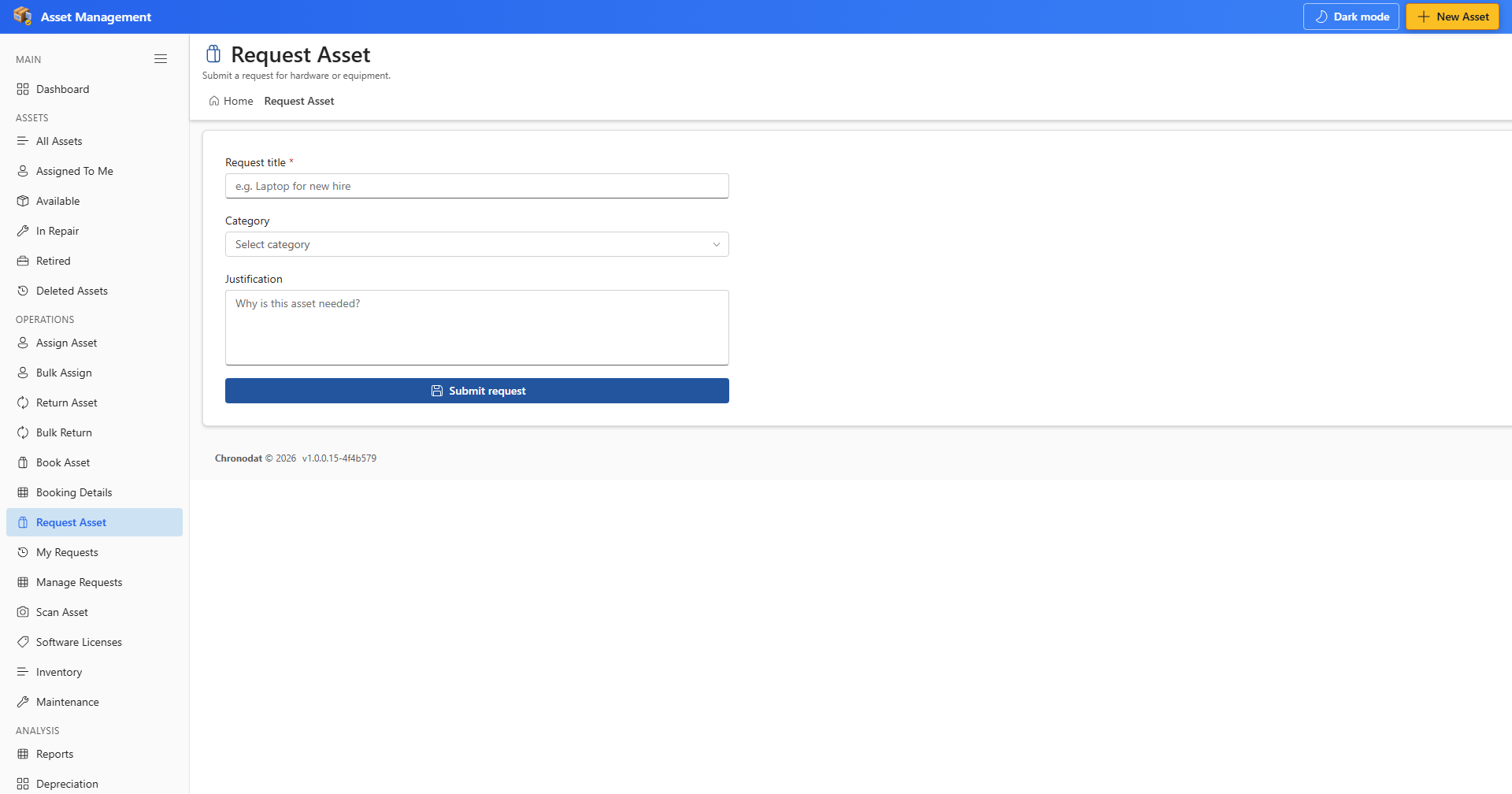The width and height of the screenshot is (1512, 794).
Task: Go to Booking Details
Action: (x=94, y=492)
